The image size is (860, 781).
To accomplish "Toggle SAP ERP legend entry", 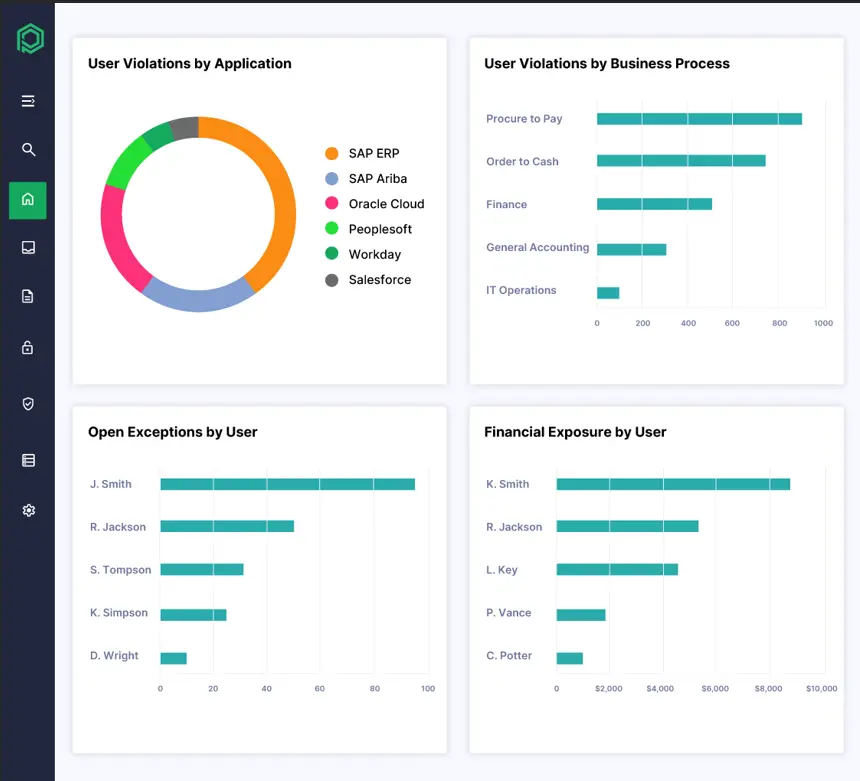I will click(373, 153).
